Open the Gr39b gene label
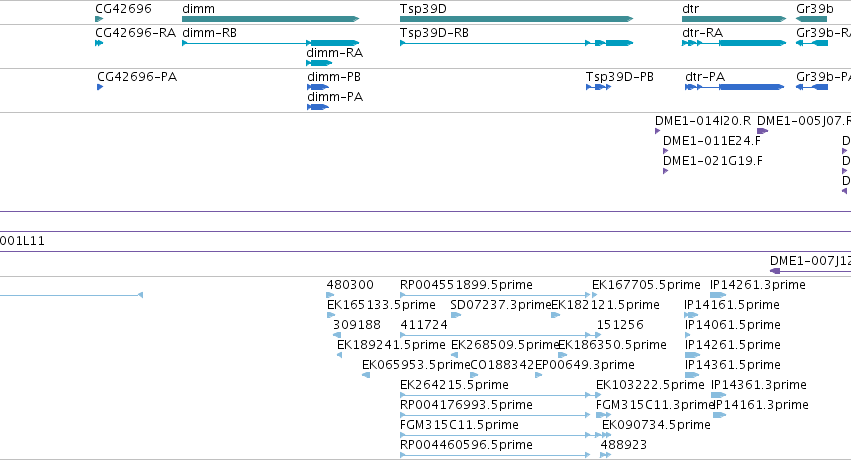Screen dimensions: 851x460 click(x=815, y=9)
